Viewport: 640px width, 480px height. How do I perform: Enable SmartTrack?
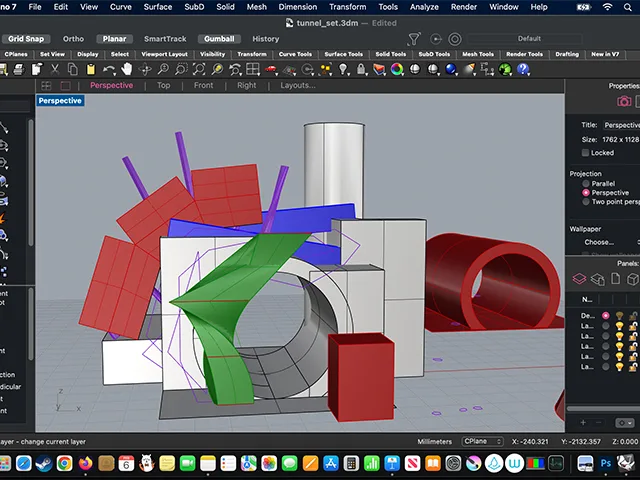point(165,39)
